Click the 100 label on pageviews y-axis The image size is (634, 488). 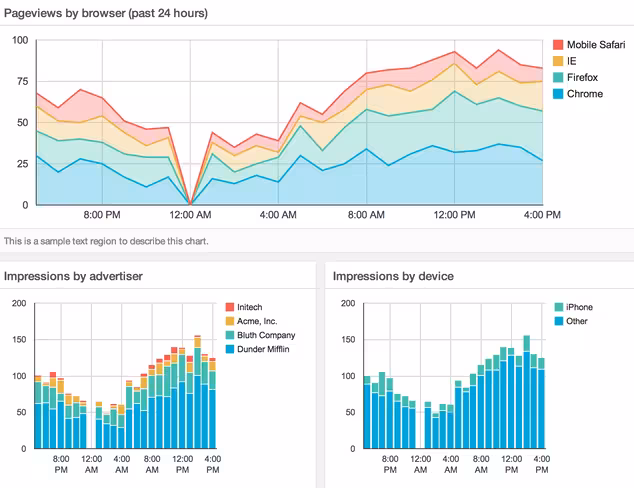point(20,40)
